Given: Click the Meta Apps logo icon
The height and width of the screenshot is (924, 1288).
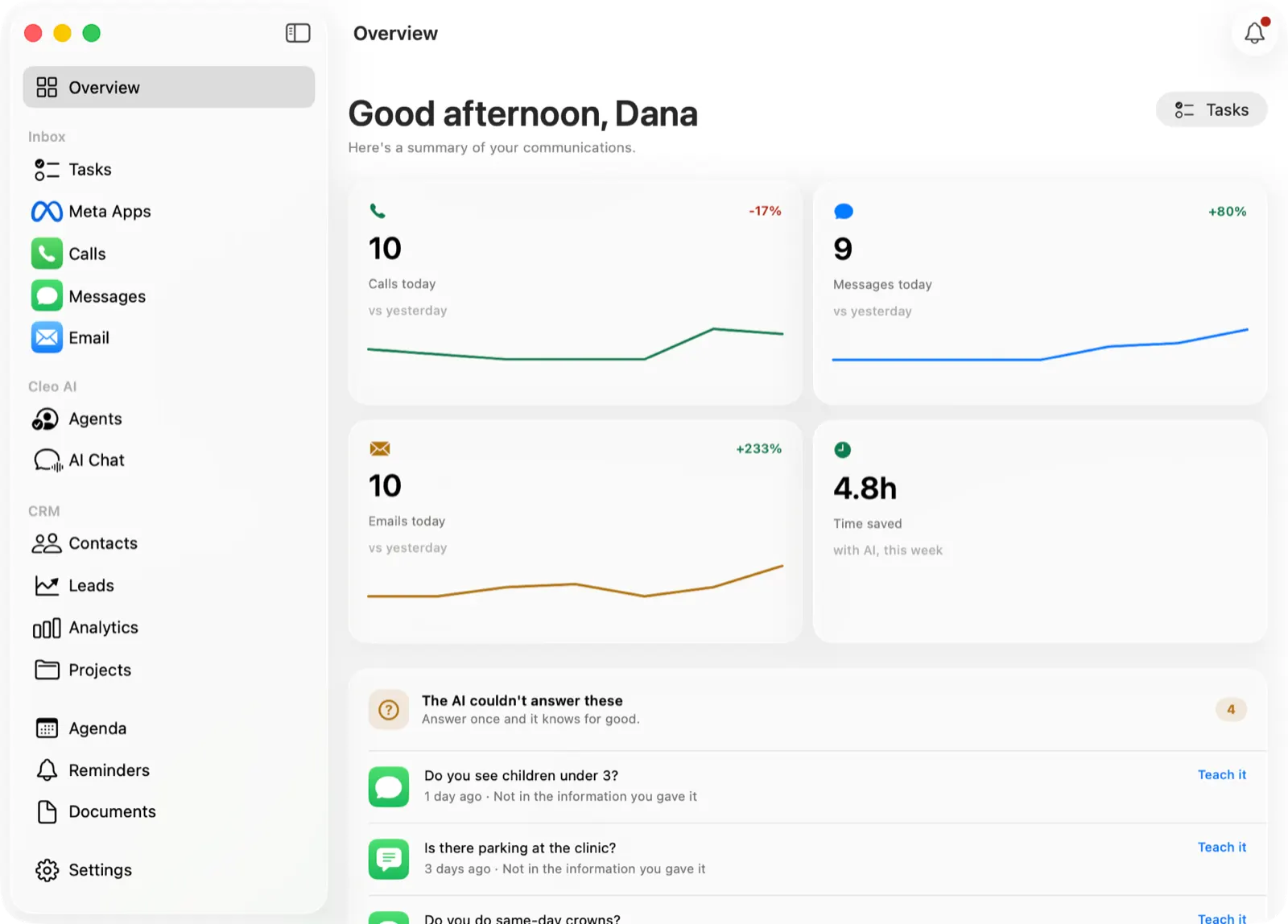Looking at the screenshot, I should click(47, 212).
